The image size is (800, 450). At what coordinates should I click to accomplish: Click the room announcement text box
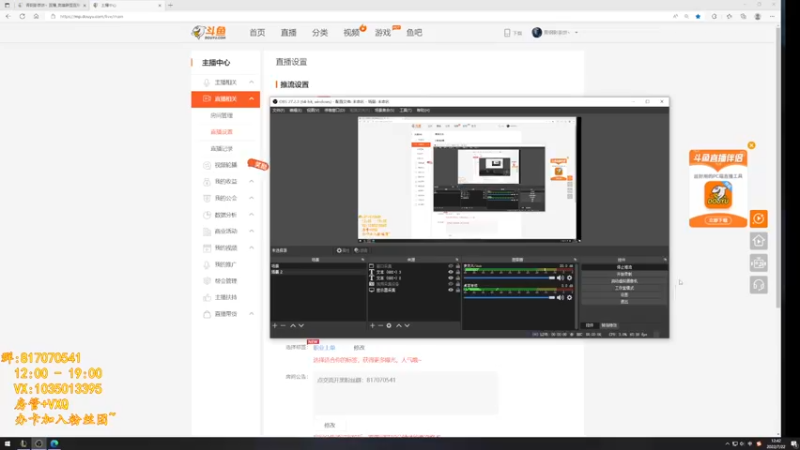[406, 393]
